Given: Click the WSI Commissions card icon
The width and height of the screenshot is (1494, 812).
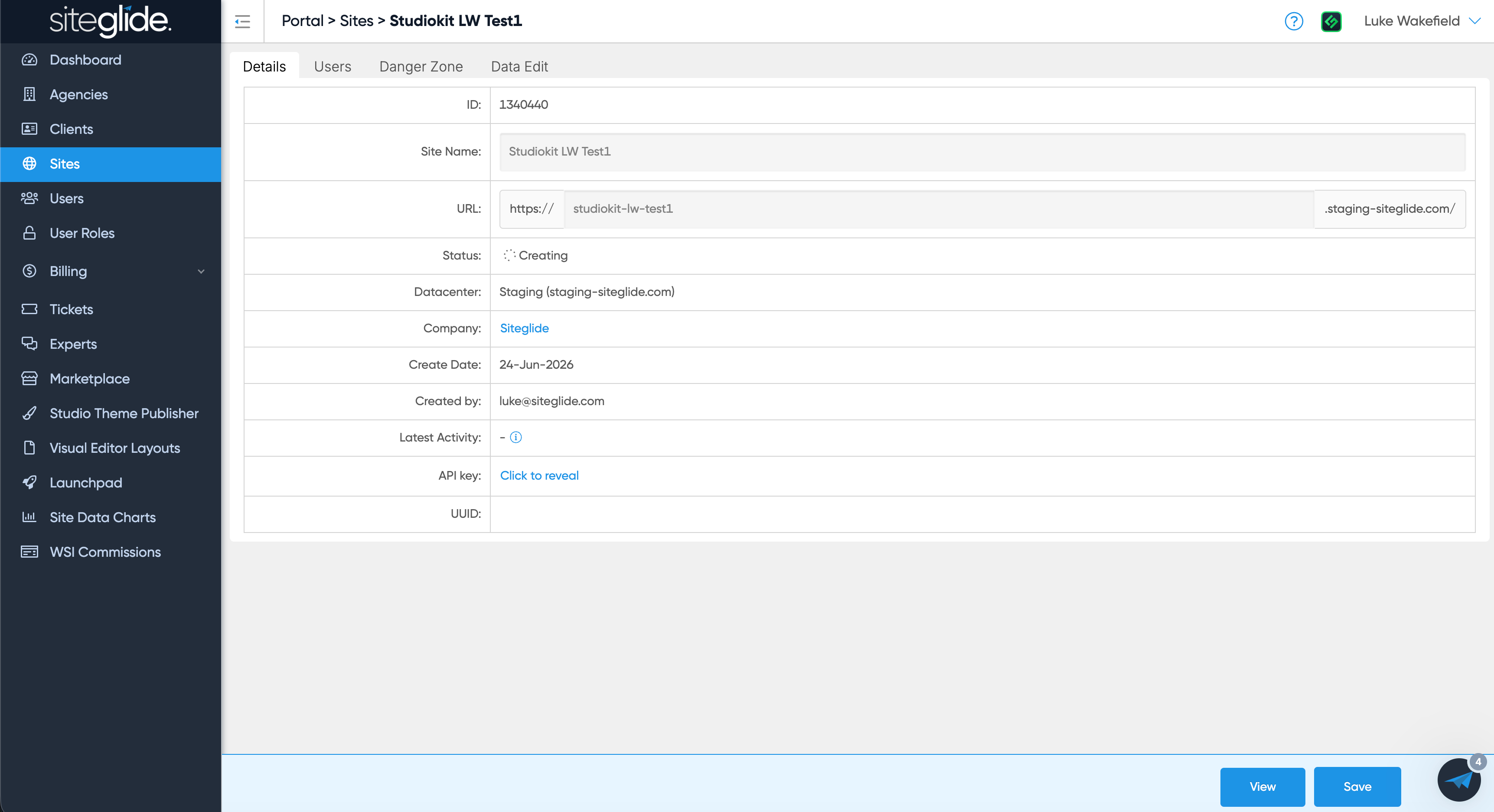Looking at the screenshot, I should point(29,552).
